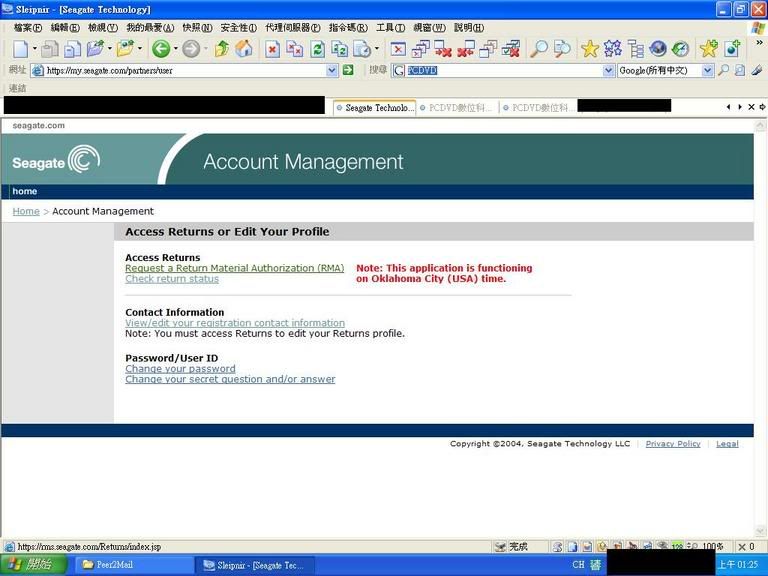Close all checked windows icon
This screenshot has height=576, width=768.
(x=510, y=49)
